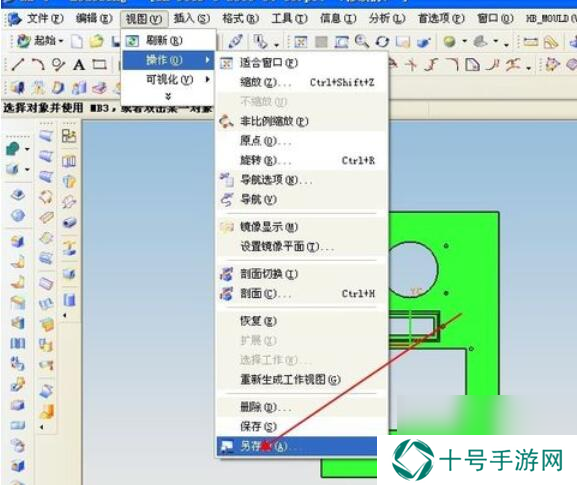Select the rectangle tool icon
Viewport: 577px width, 485px height.
(99, 65)
